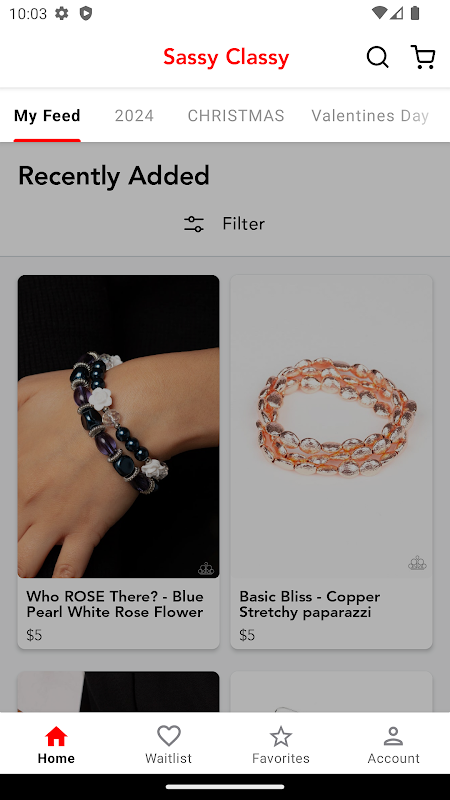Open the Account person icon
This screenshot has height=800, width=450.
pos(393,736)
